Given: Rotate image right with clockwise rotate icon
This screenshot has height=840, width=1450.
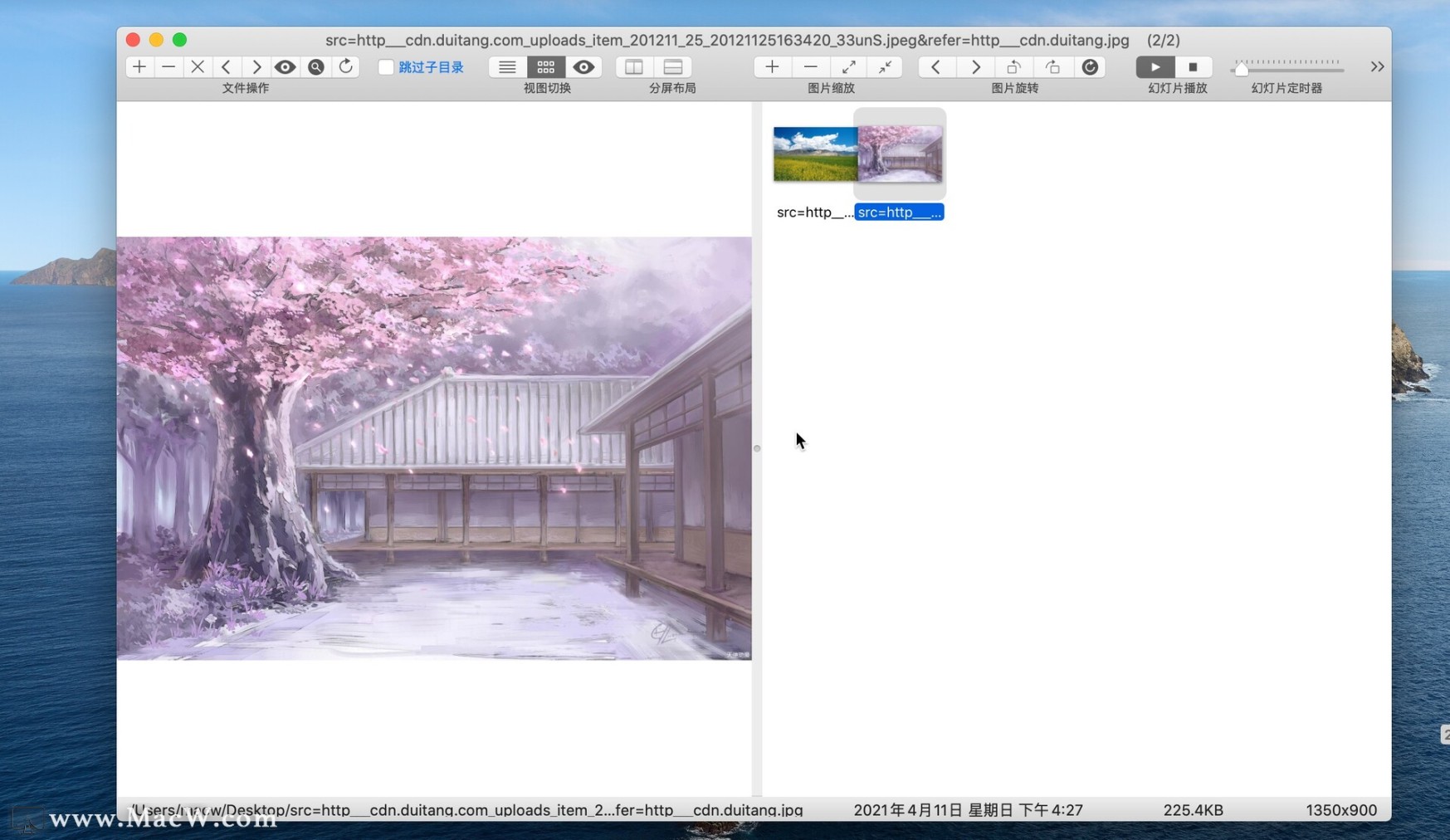Looking at the screenshot, I should click(x=1052, y=67).
